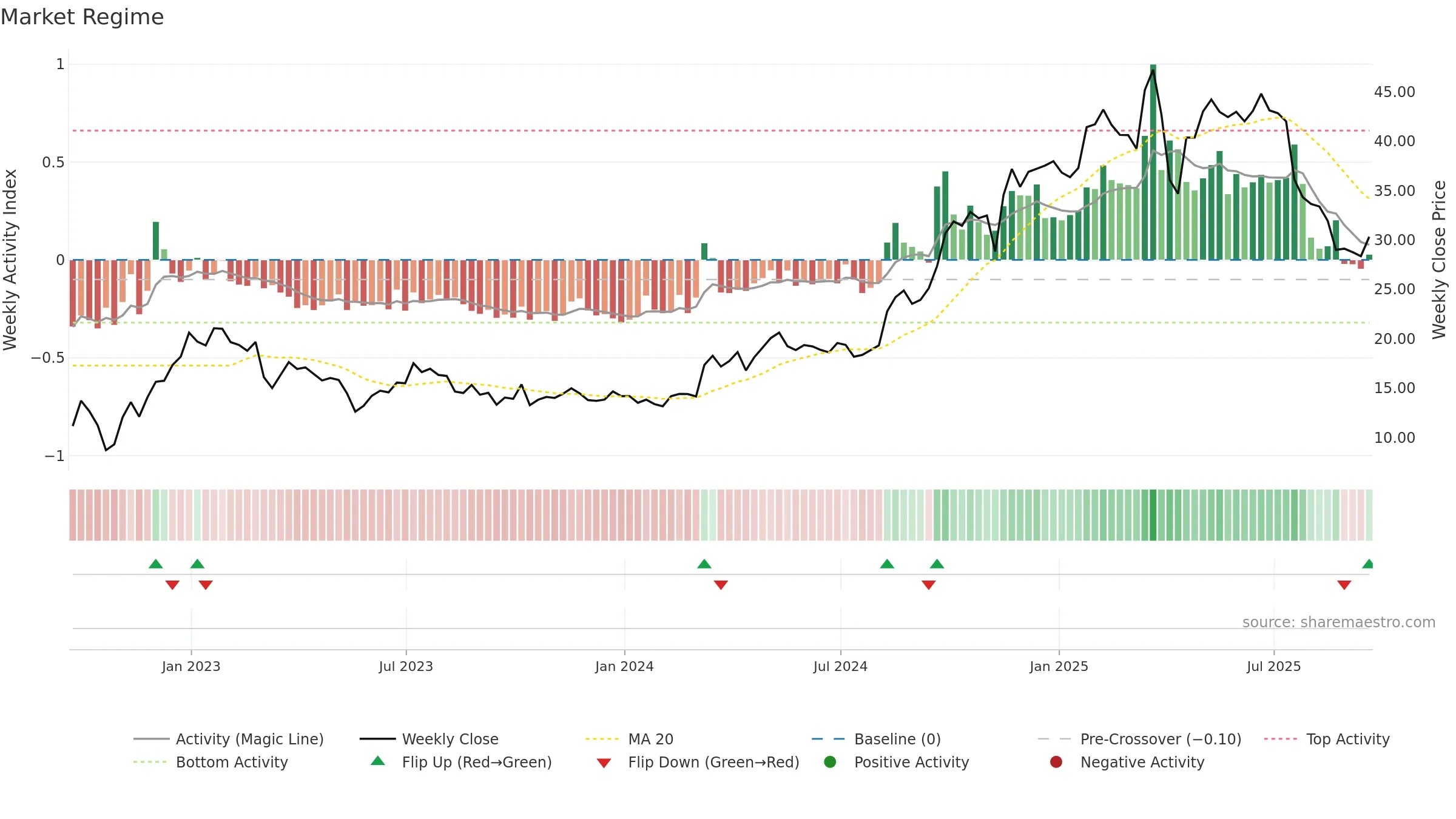Toggle the Flip Up (Red→Green) legend entry

coord(461,762)
